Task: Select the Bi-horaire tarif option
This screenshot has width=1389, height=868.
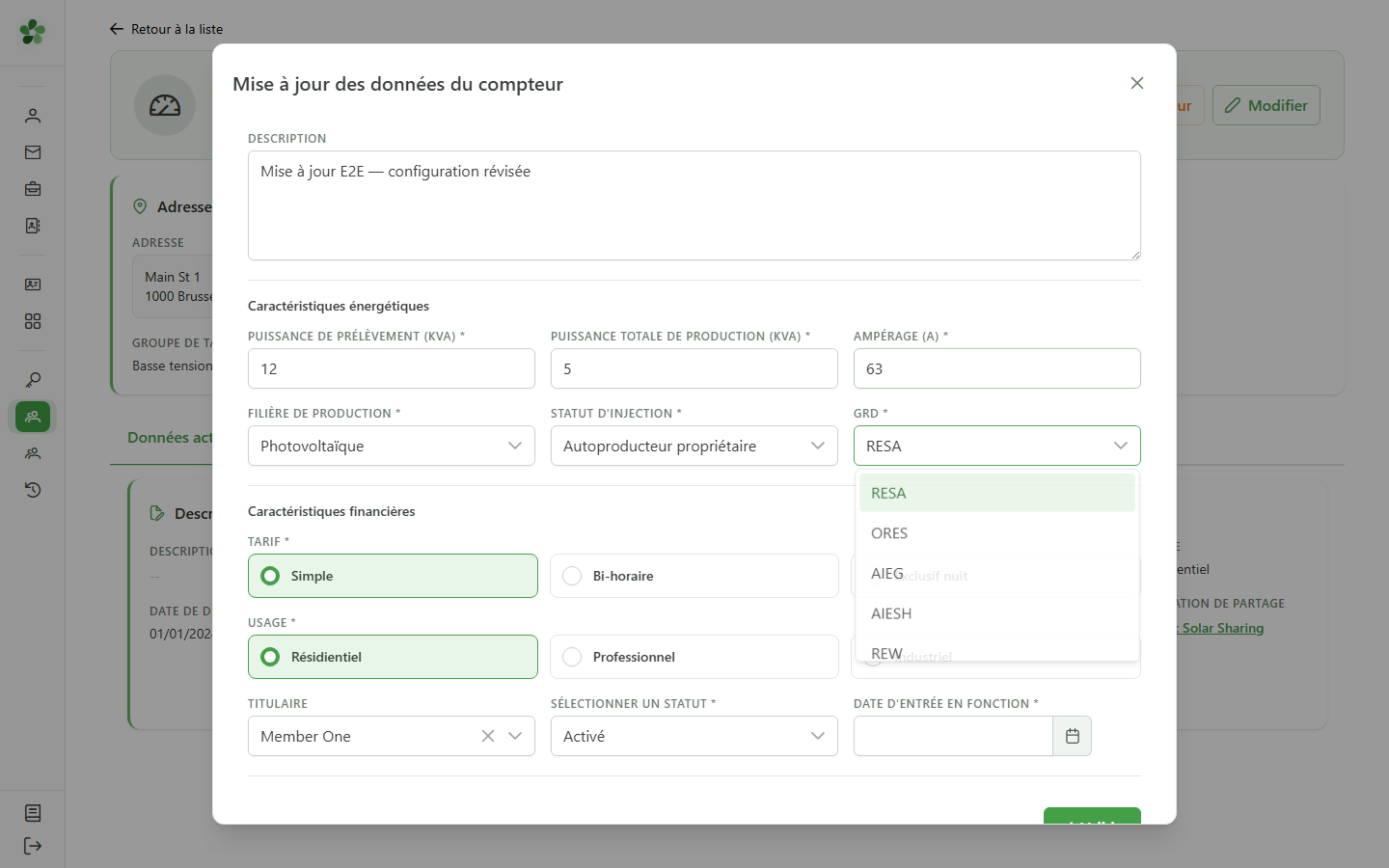Action: click(x=694, y=576)
